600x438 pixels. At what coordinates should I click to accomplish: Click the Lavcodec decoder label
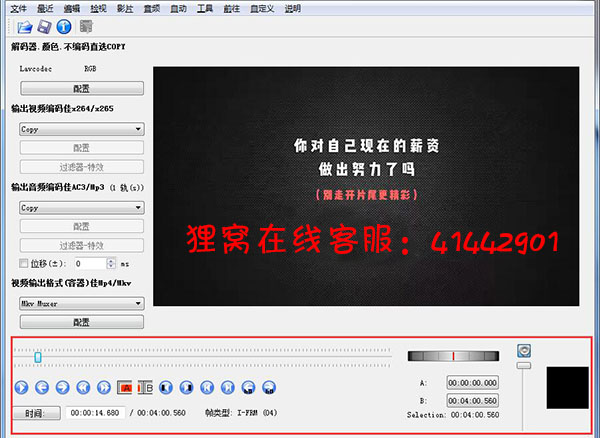pyautogui.click(x=36, y=69)
